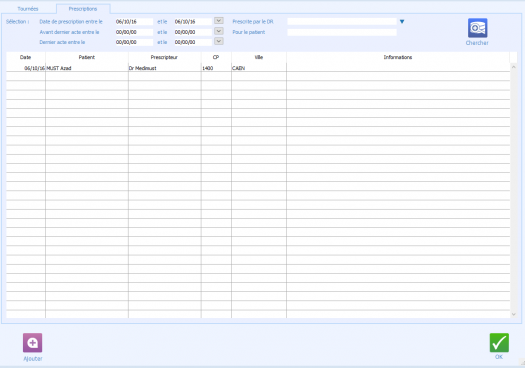
Task: Sort by the Prescripteur column header
Action: [x=164, y=57]
